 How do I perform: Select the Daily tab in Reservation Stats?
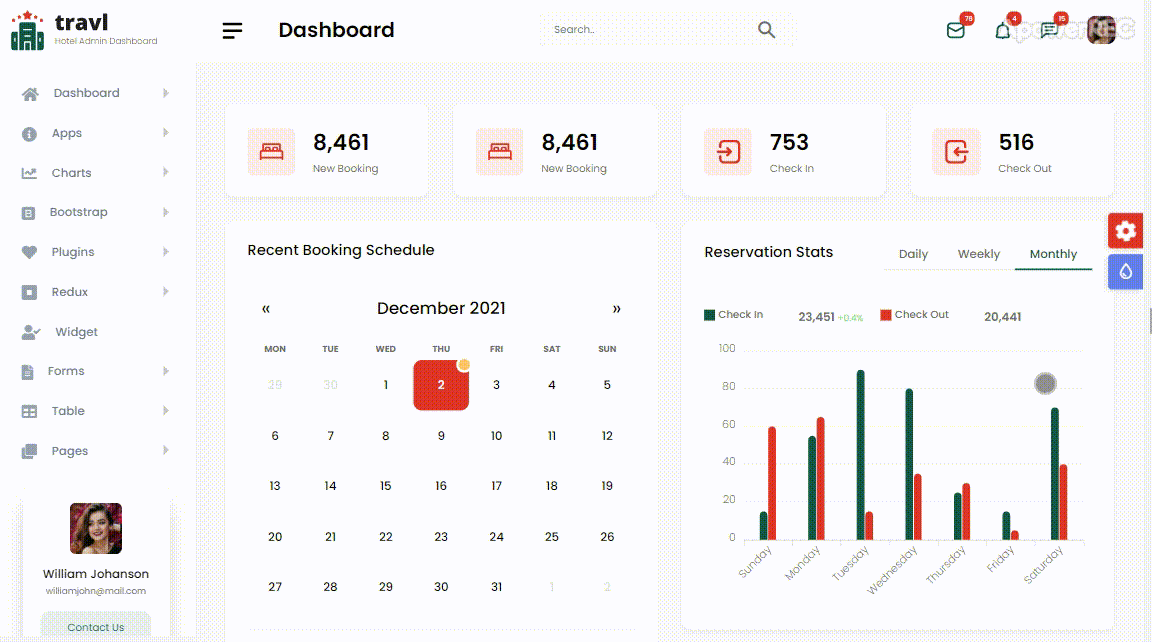[913, 254]
